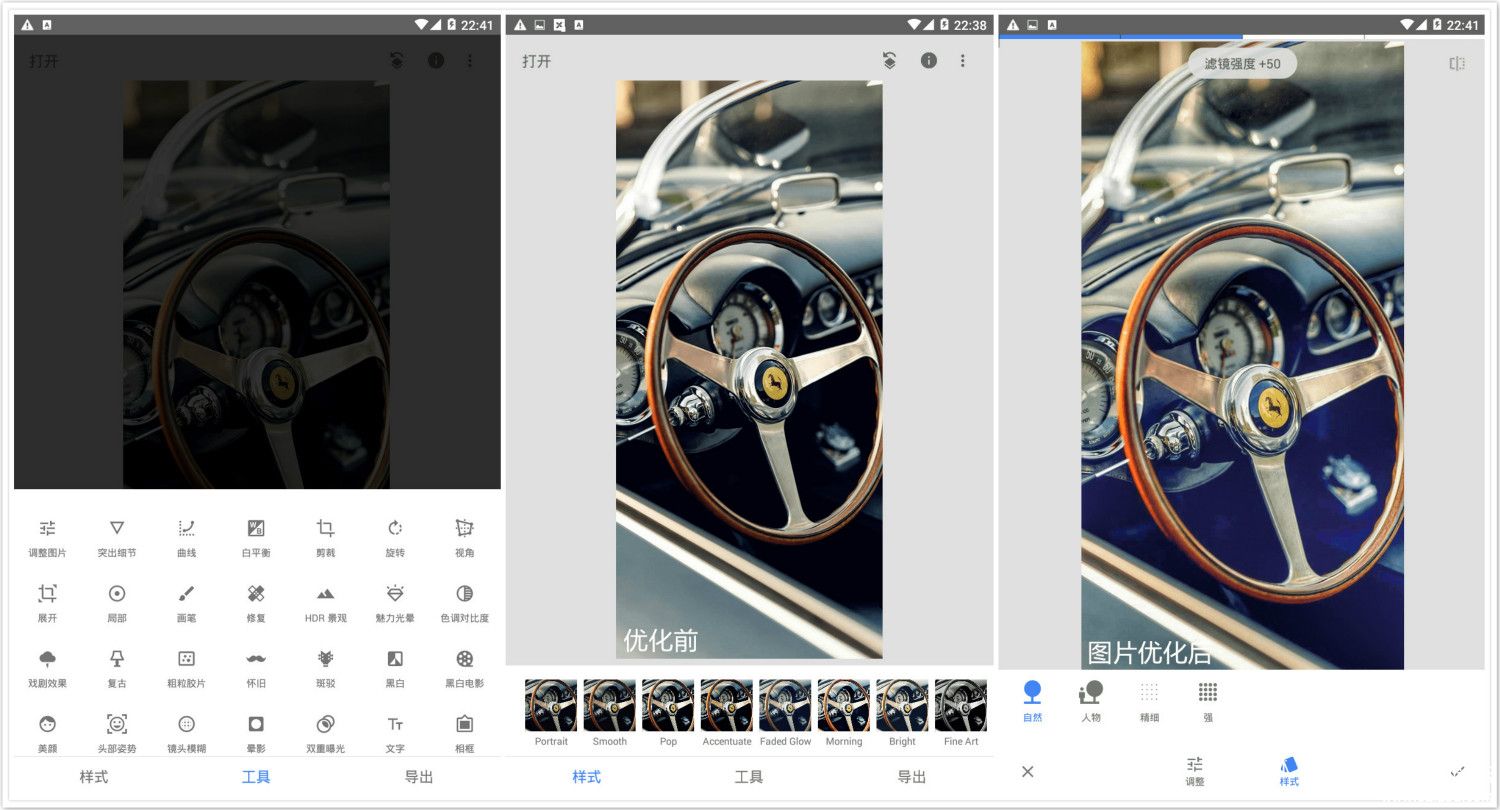Pick the 镜头模糊 lens blur tool
Screen dimensions: 1500x810
(x=186, y=732)
